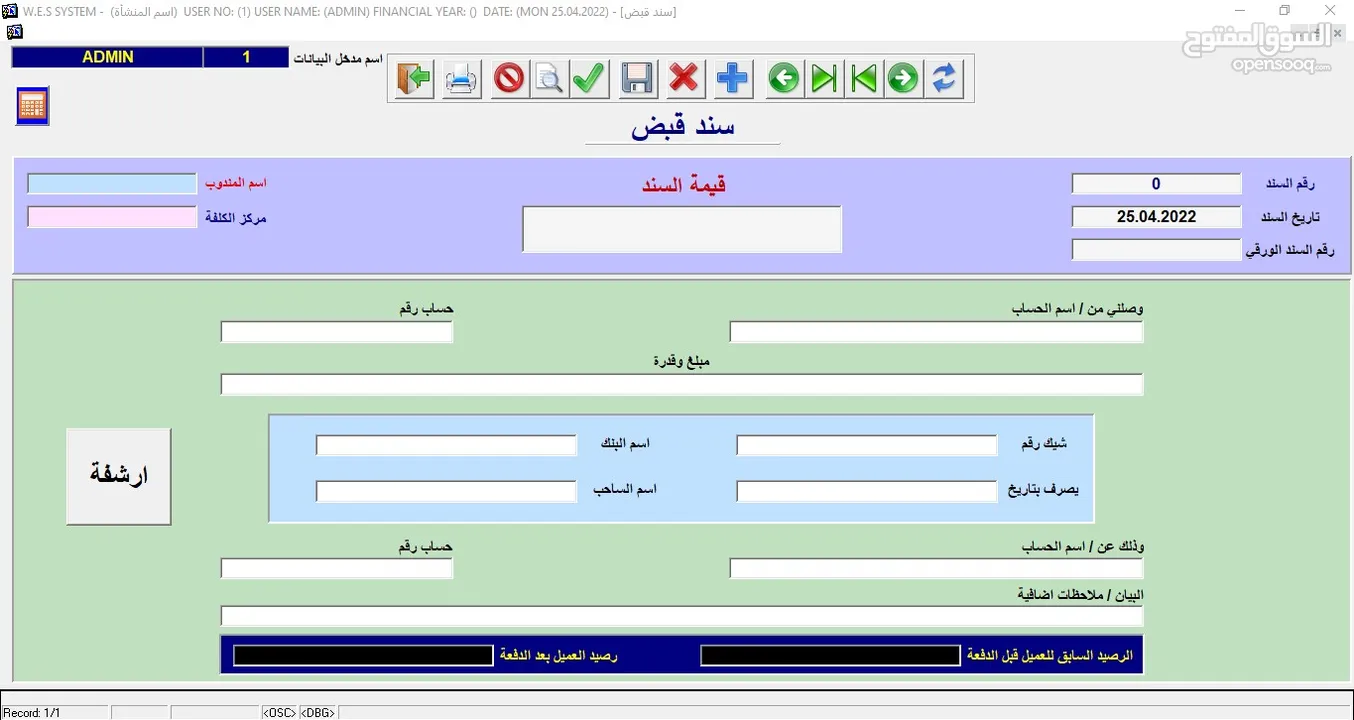Image resolution: width=1354 pixels, height=720 pixels.
Task: Click the ارشفة archive button
Action: pos(119,476)
